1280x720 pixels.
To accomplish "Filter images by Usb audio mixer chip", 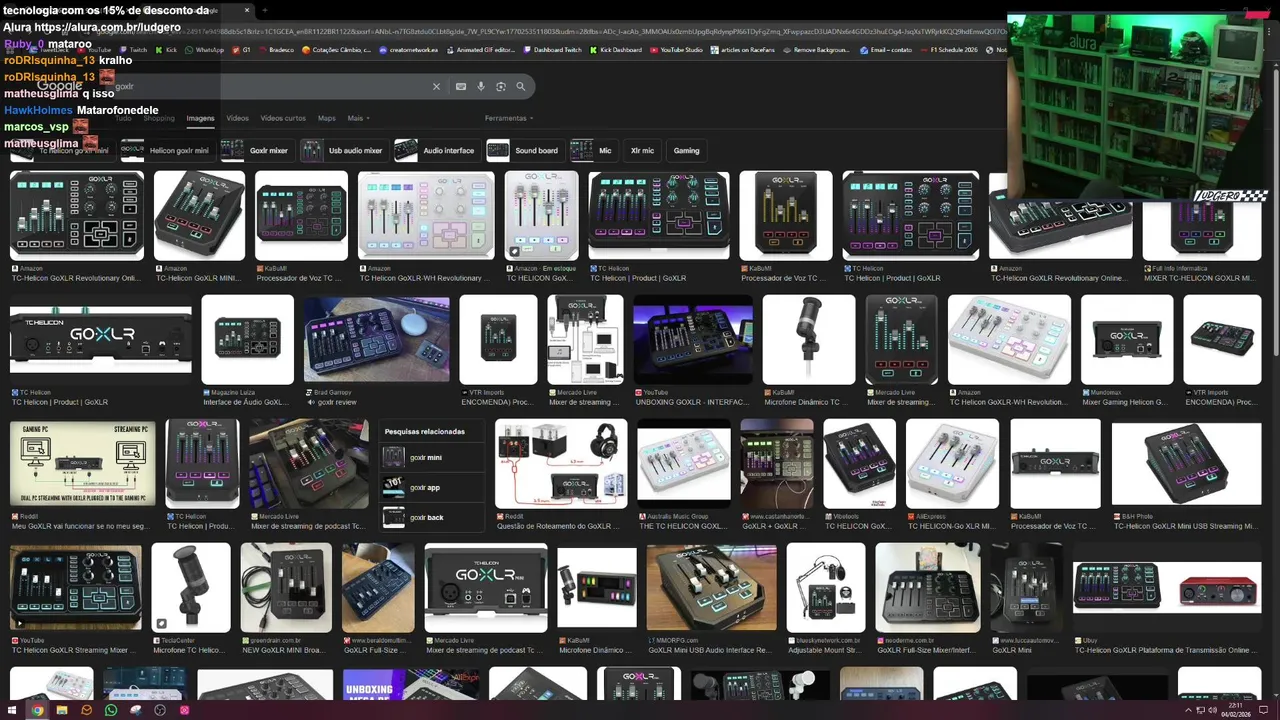I will (343, 150).
